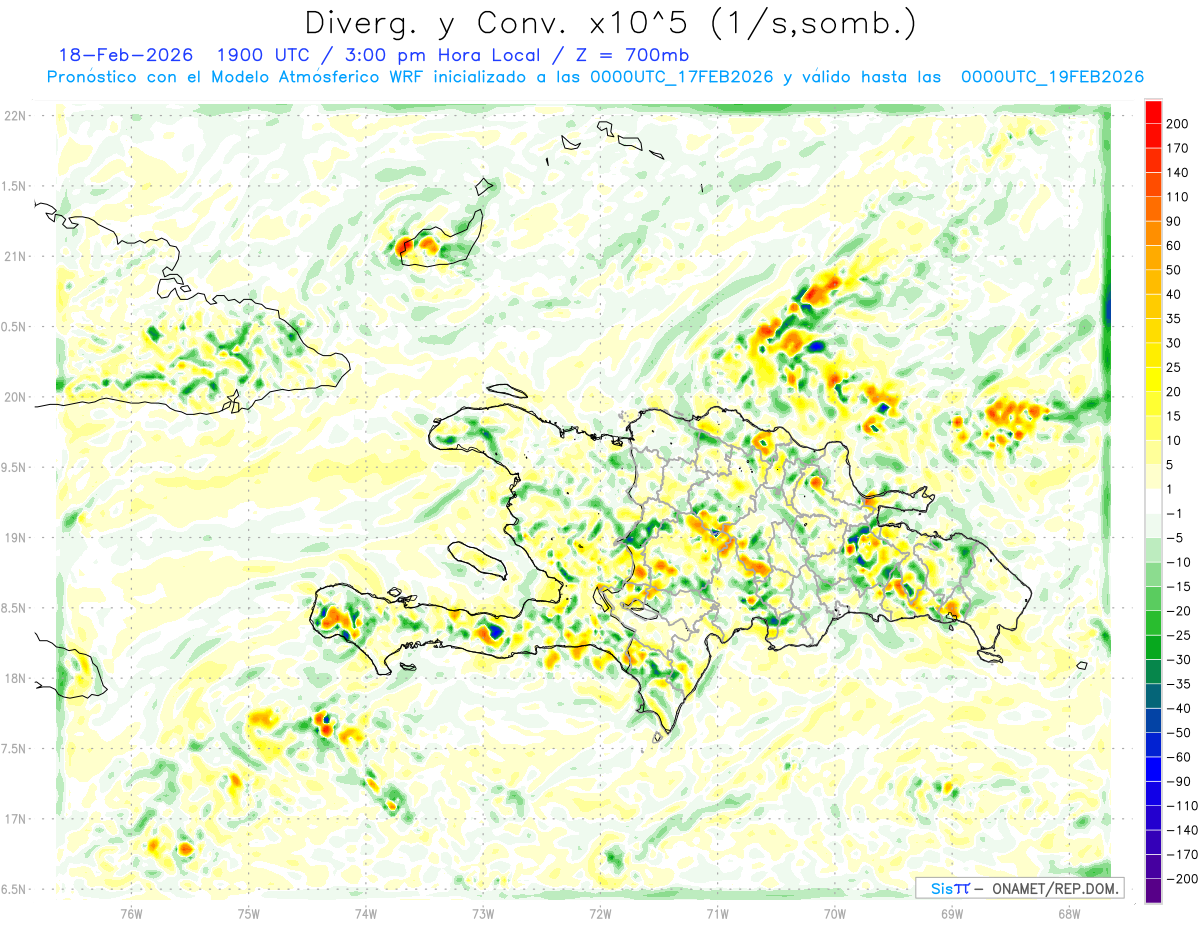Click the '72W' longitude label

[x=600, y=914]
